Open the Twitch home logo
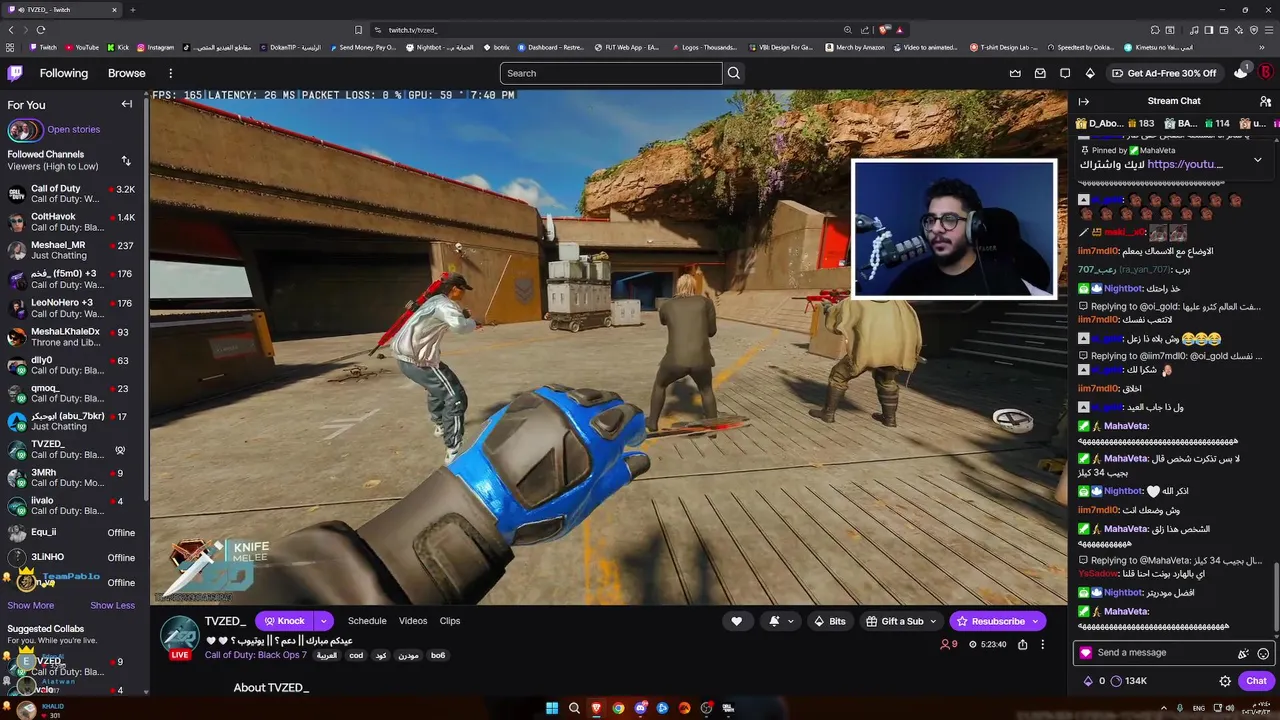Viewport: 1280px width, 720px height. 16,73
